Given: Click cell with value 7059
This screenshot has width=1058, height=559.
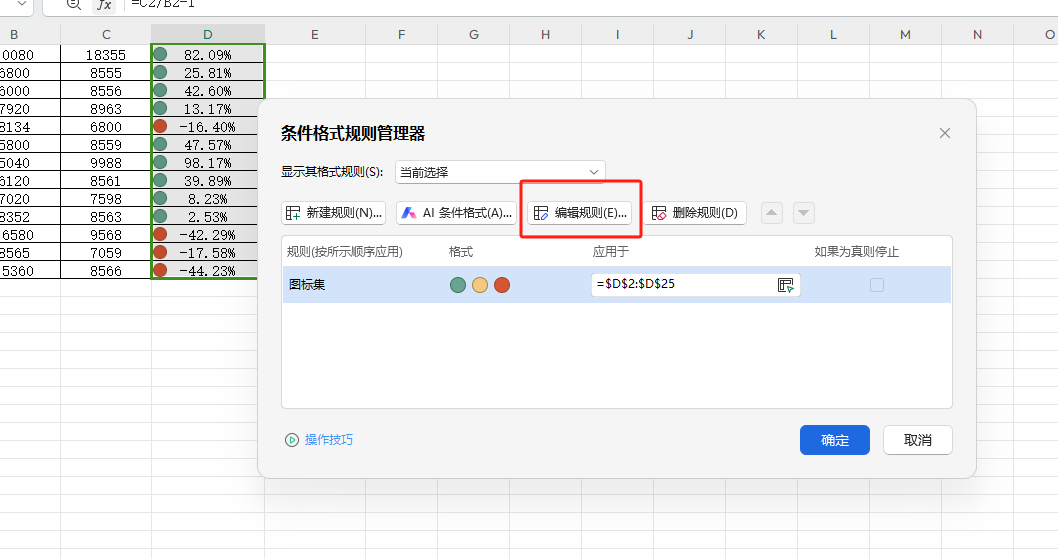Looking at the screenshot, I should pyautogui.click(x=106, y=252).
